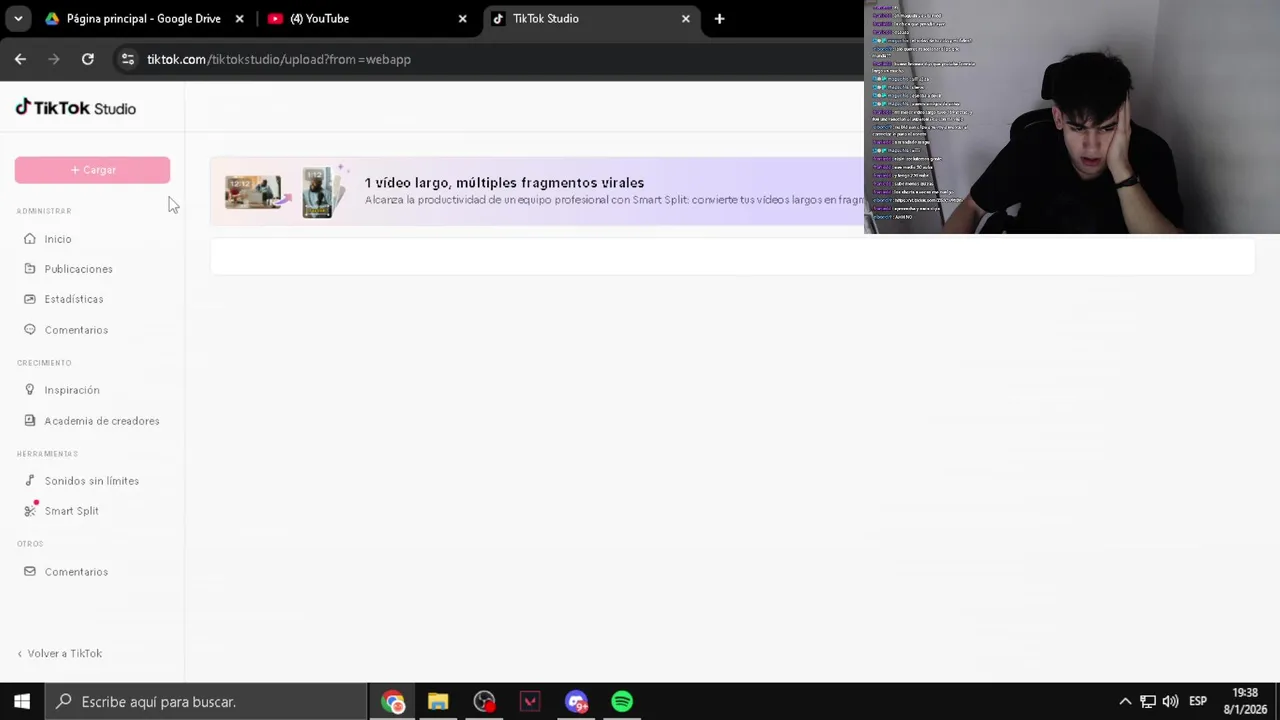Show hidden system tray icons
This screenshot has height=720, width=1280.
[1125, 702]
